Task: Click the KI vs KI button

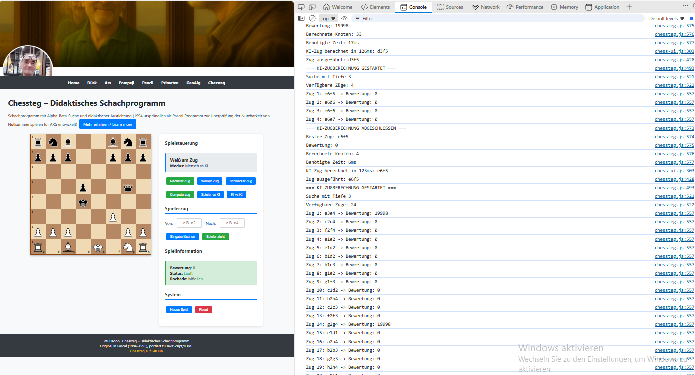Action: 236,195
